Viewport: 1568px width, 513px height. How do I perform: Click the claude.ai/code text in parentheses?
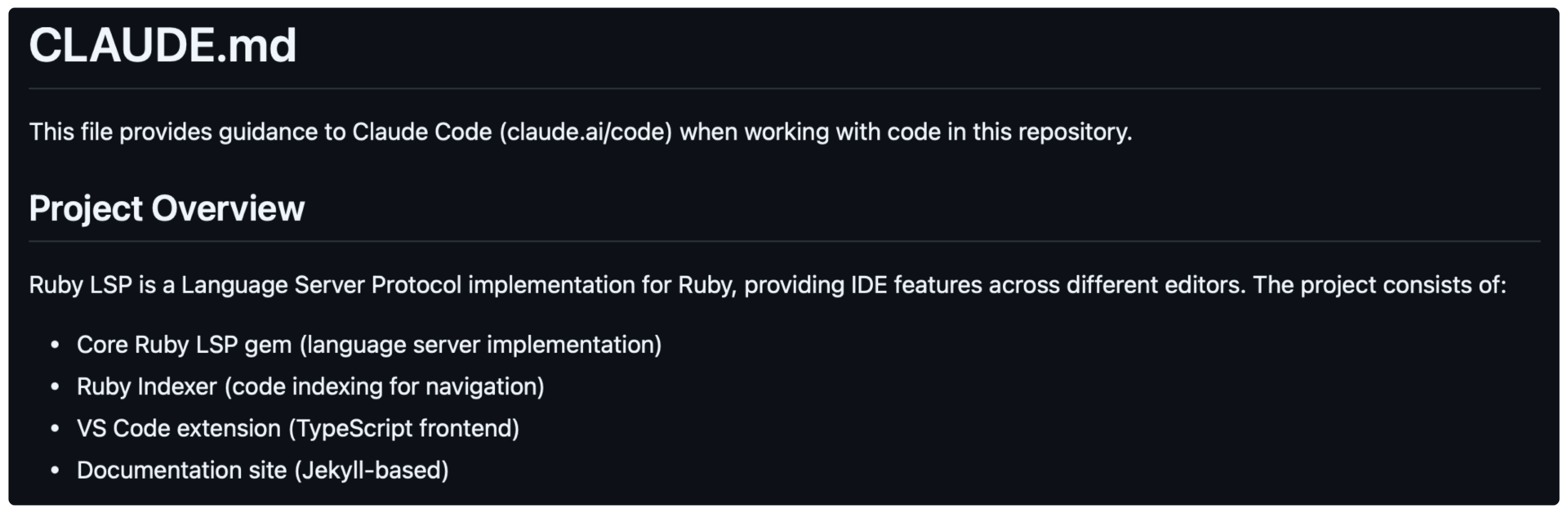(586, 132)
